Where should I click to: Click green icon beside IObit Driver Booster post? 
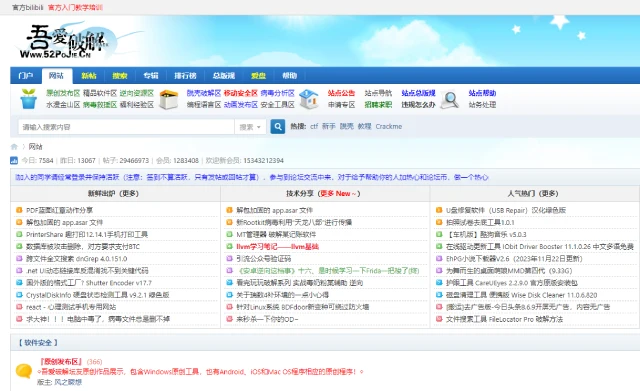pyautogui.click(x=439, y=246)
